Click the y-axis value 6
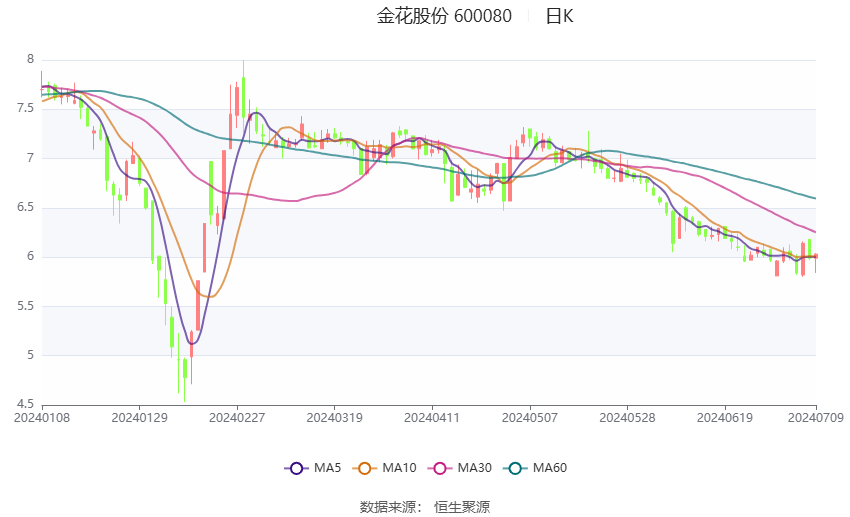 (30, 256)
